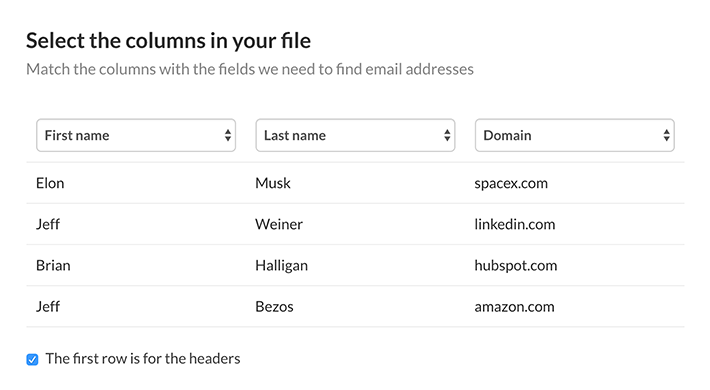Screen dimensions: 710x390
Task: Click the spacex.com domain cell
Action: coord(511,183)
